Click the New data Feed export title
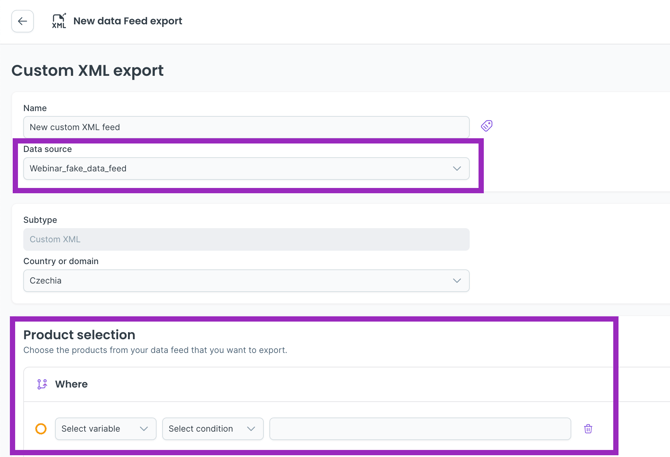Image resolution: width=670 pixels, height=457 pixels. coord(127,21)
